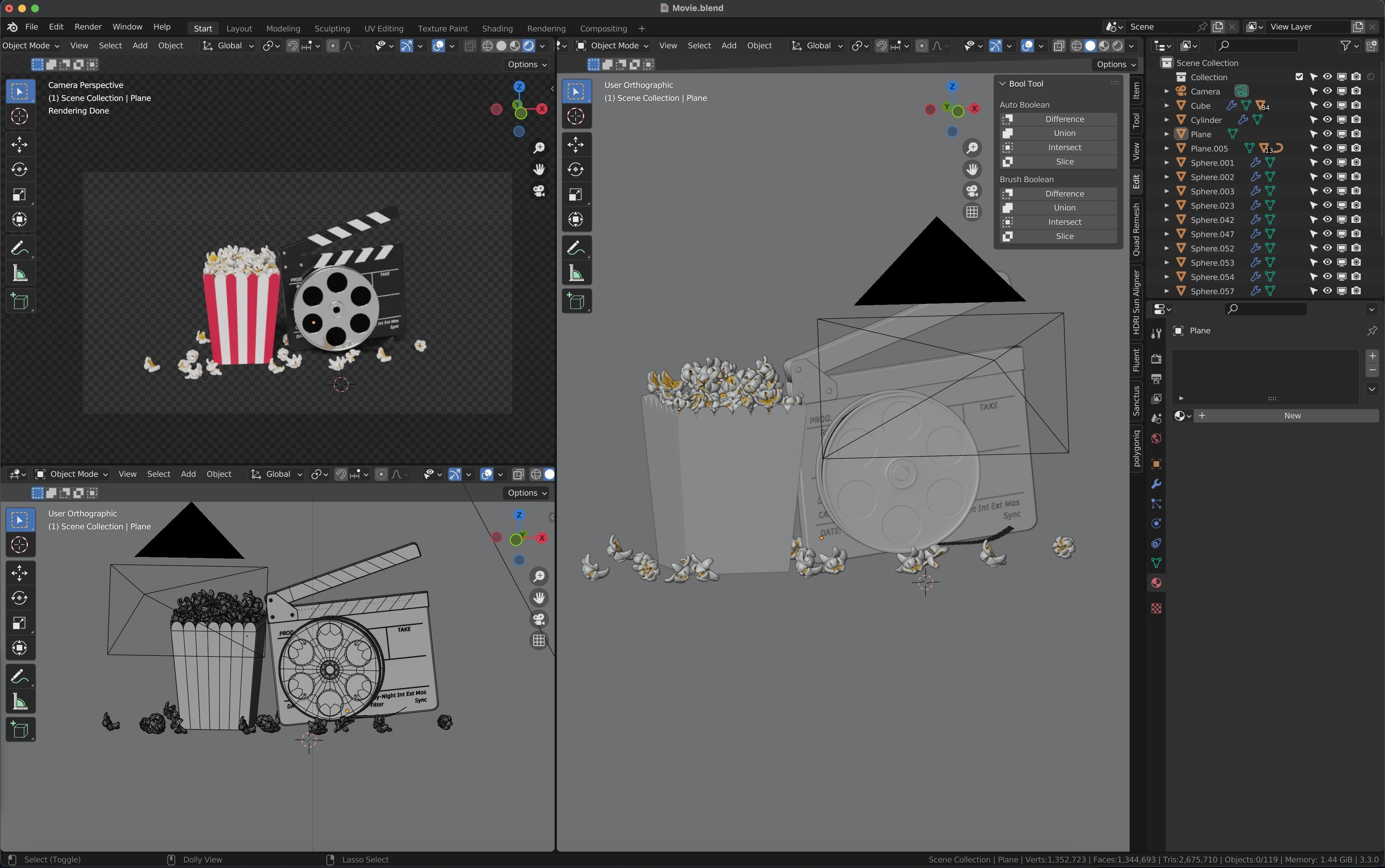This screenshot has width=1385, height=868.
Task: Open Options dropdown in the bottom-left viewport
Action: tap(527, 493)
